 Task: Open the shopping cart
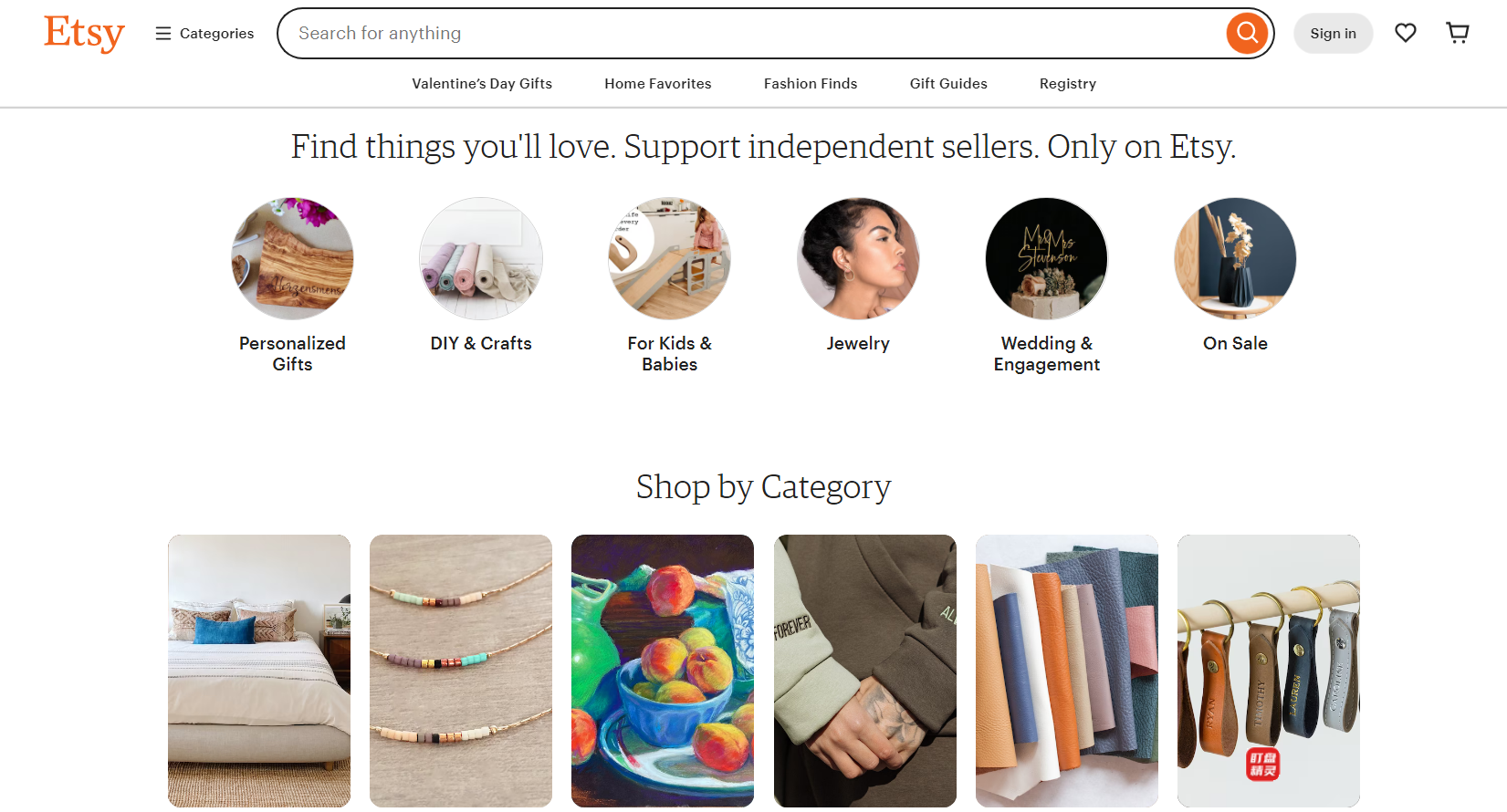tap(1458, 34)
